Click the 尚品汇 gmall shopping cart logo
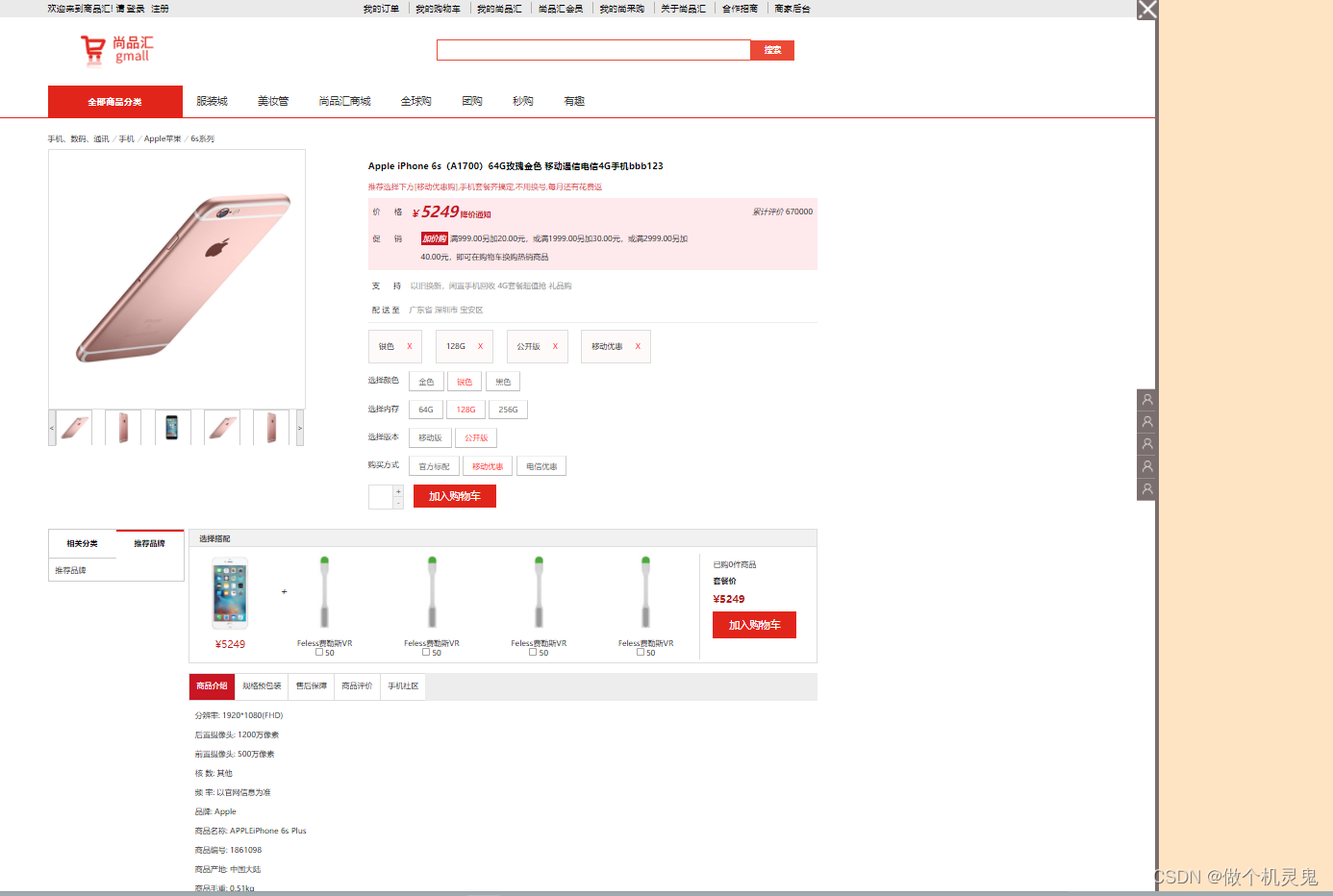Screen dimensions: 1333x896 116,49
